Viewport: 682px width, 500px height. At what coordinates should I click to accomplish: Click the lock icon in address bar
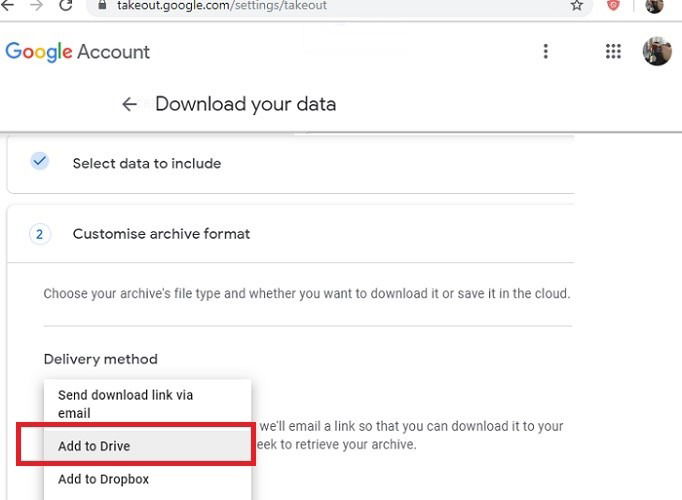click(102, 5)
